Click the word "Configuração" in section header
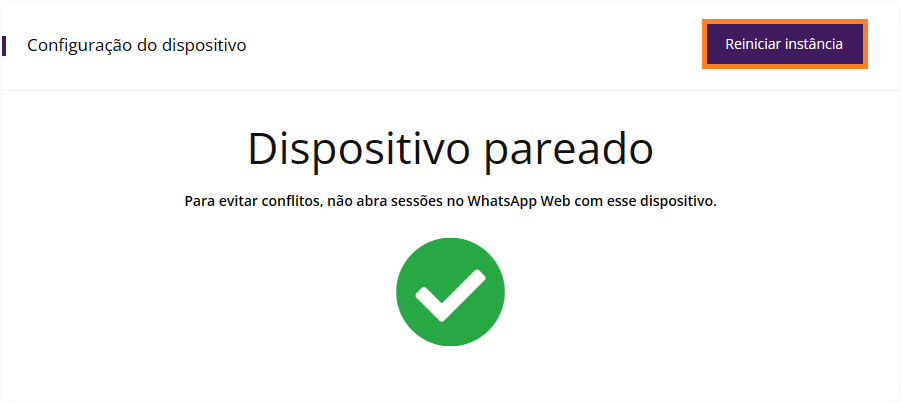 (x=80, y=45)
